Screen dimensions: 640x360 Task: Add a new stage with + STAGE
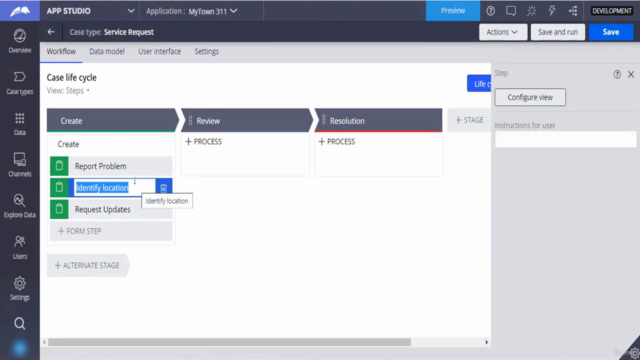[x=469, y=120]
